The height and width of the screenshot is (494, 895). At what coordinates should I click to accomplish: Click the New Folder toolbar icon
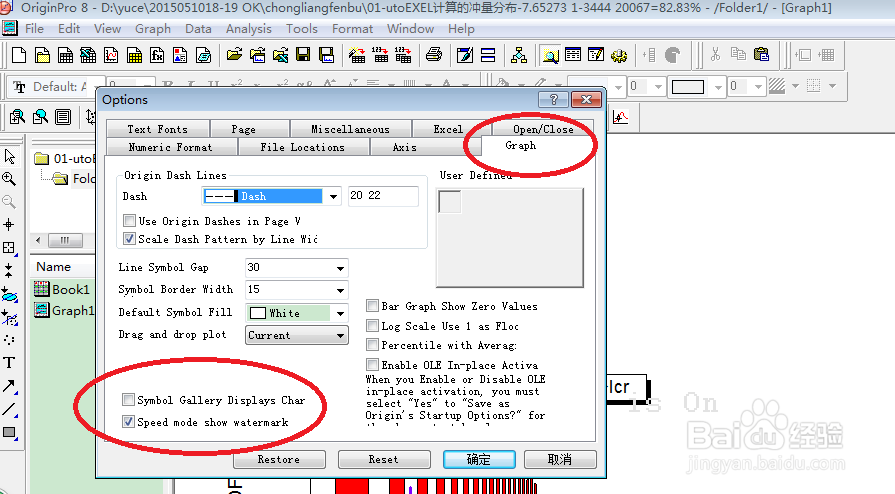click(42, 55)
